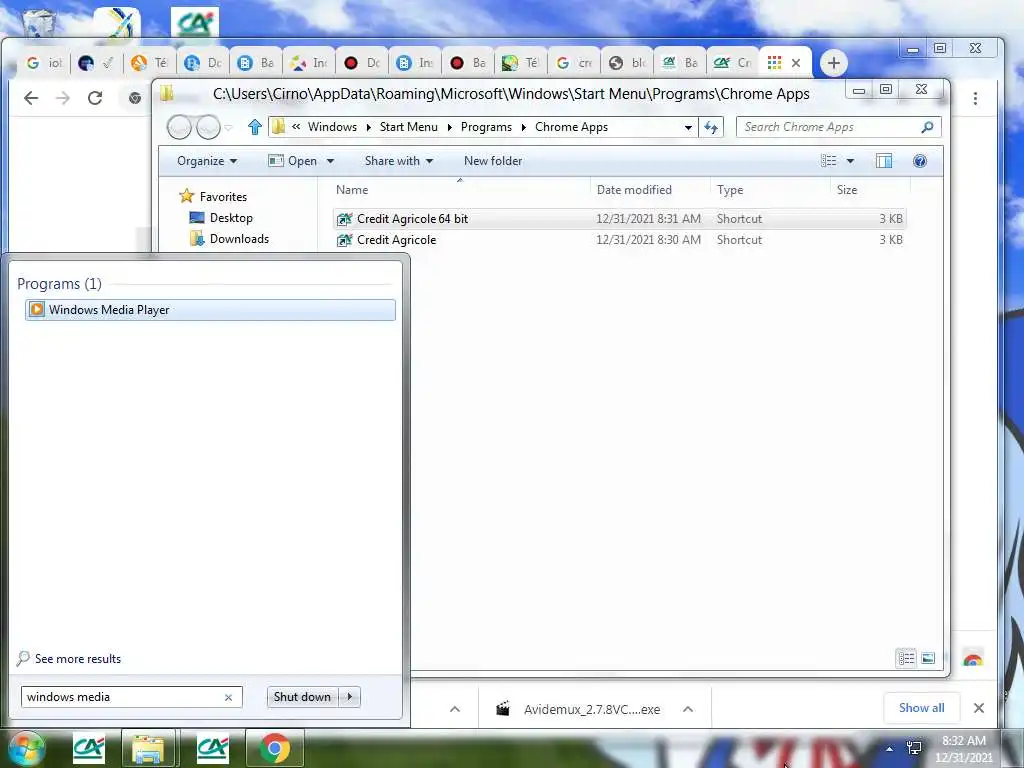Refresh the Explorer address bar
Viewport: 1024px width, 768px height.
click(x=711, y=127)
